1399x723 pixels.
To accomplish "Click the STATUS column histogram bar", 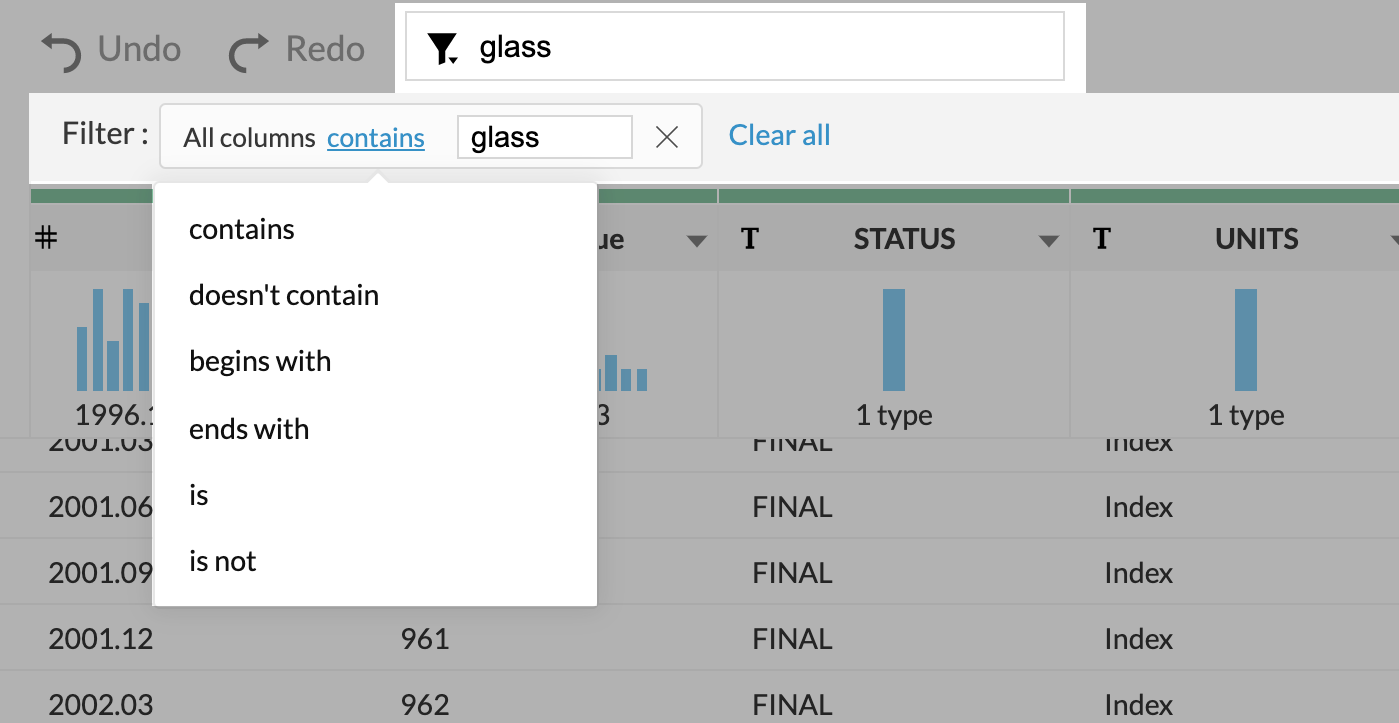I will [x=894, y=340].
